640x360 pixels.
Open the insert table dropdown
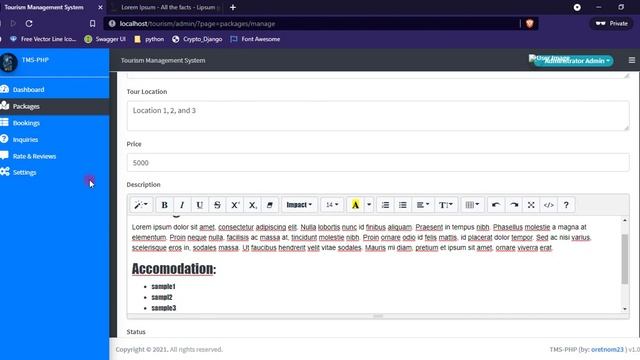pyautogui.click(x=472, y=205)
